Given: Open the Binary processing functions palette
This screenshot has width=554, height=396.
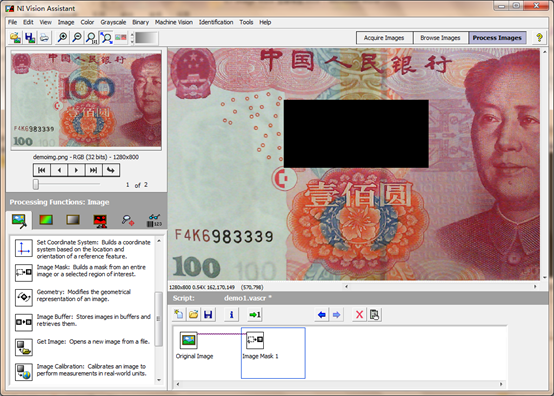Looking at the screenshot, I should point(100,220).
